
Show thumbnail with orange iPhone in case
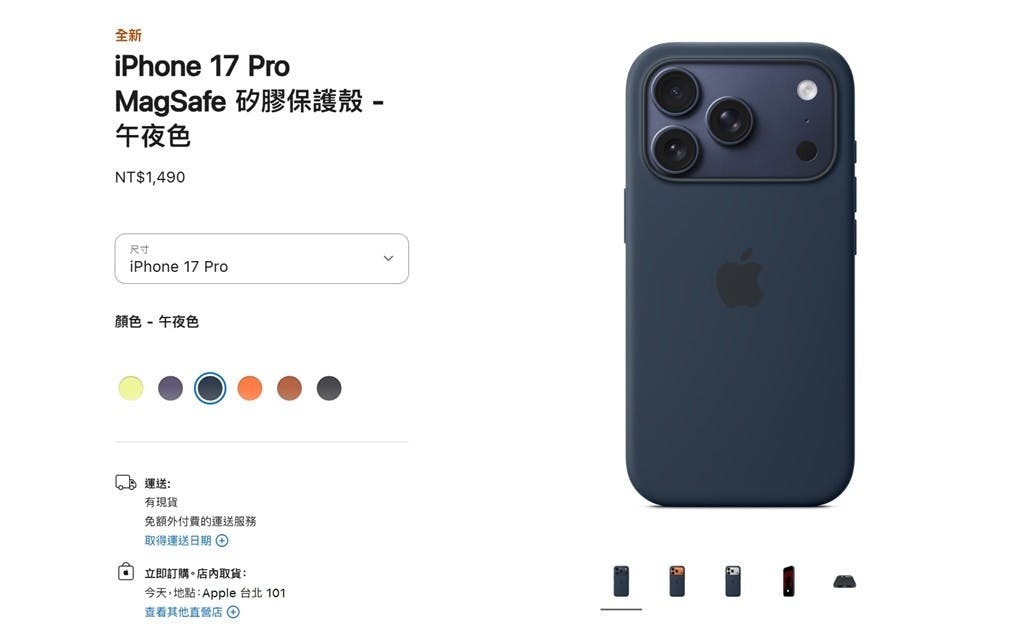click(677, 581)
